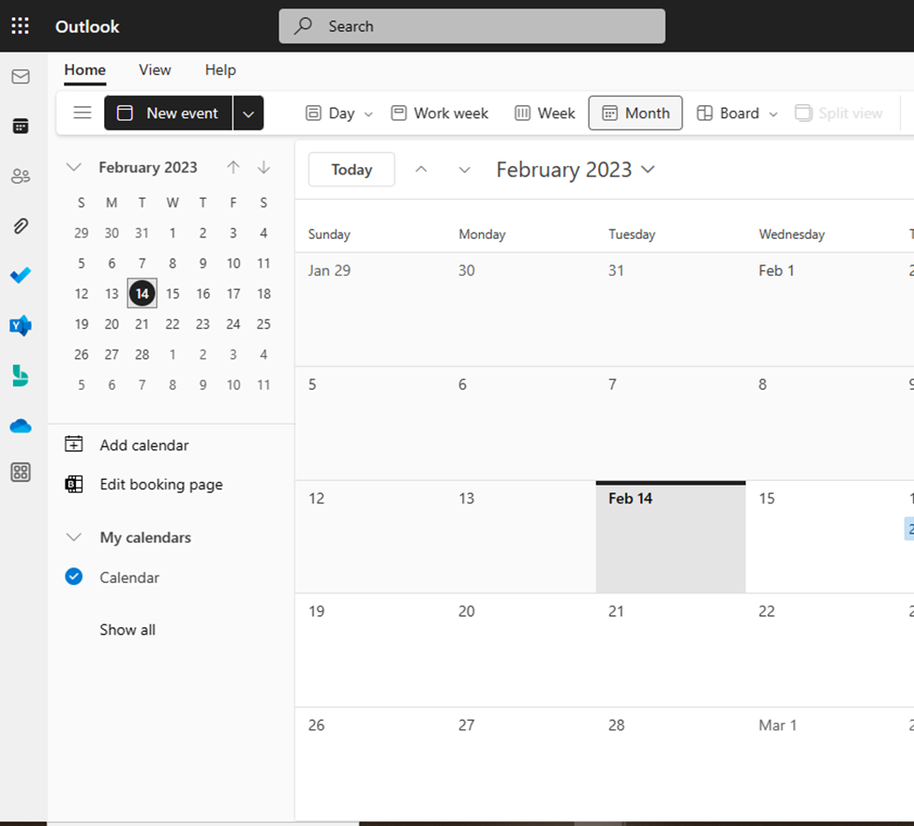Click the search magnifier icon

click(303, 26)
